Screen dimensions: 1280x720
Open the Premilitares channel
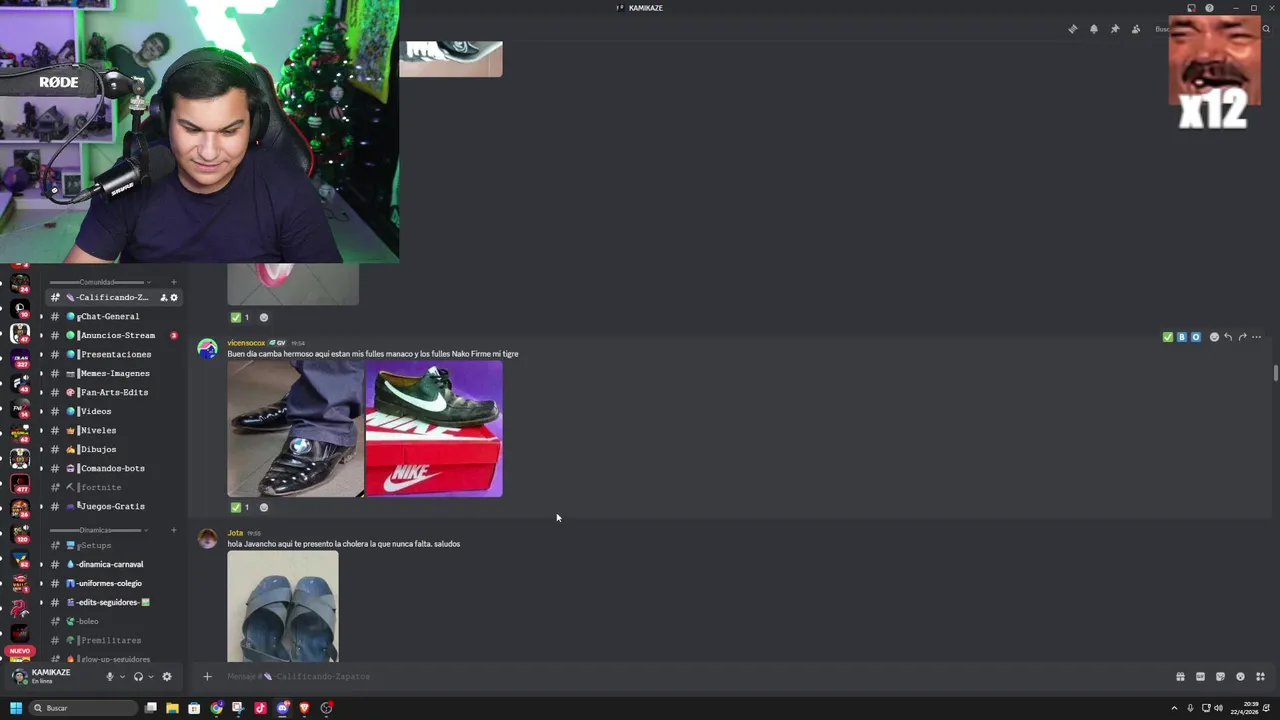[x=113, y=640]
